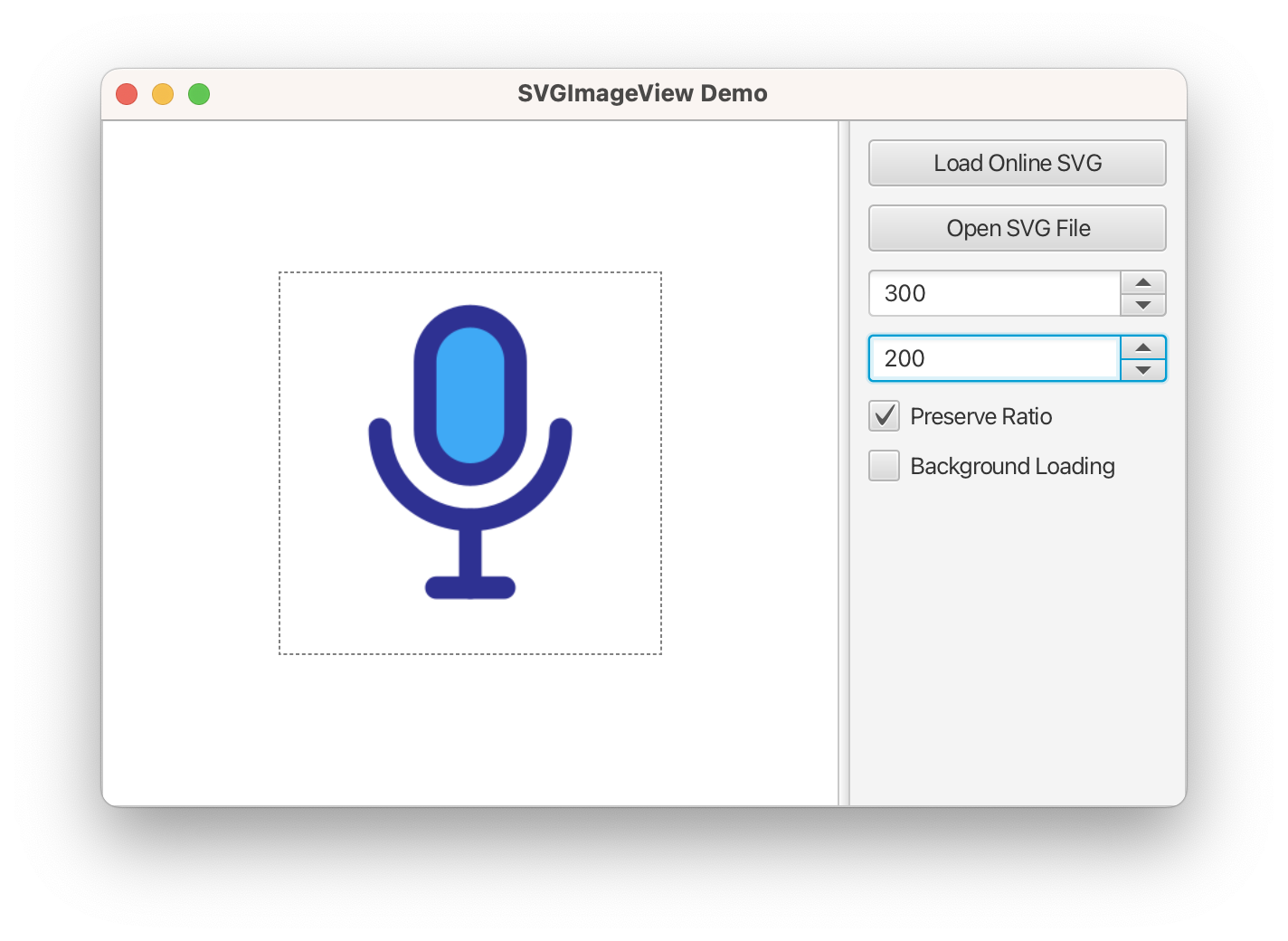Click the Open SVG File button
The width and height of the screenshot is (1288, 941).
click(x=1017, y=228)
